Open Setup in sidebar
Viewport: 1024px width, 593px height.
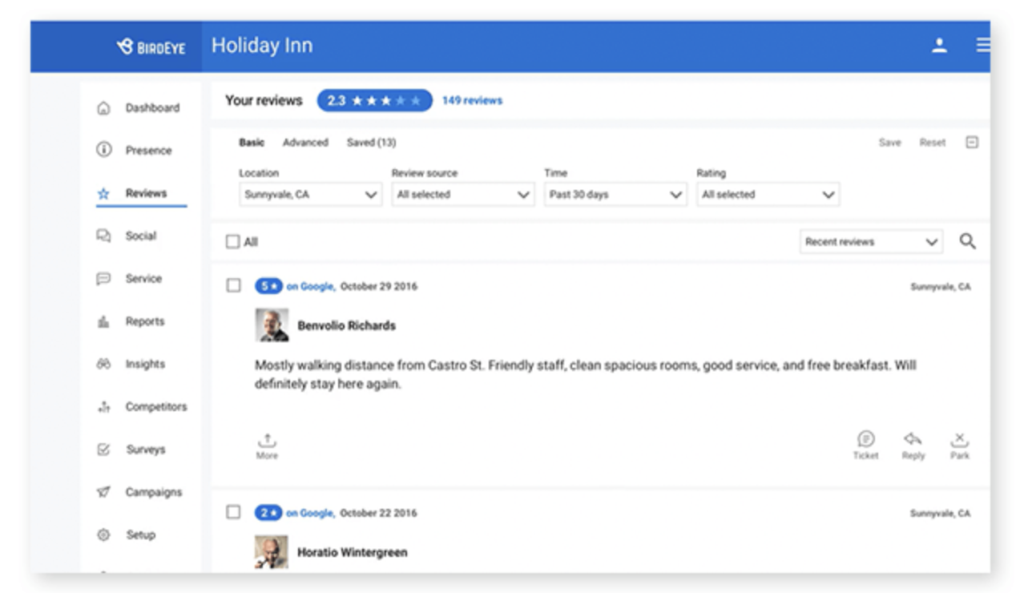click(140, 535)
